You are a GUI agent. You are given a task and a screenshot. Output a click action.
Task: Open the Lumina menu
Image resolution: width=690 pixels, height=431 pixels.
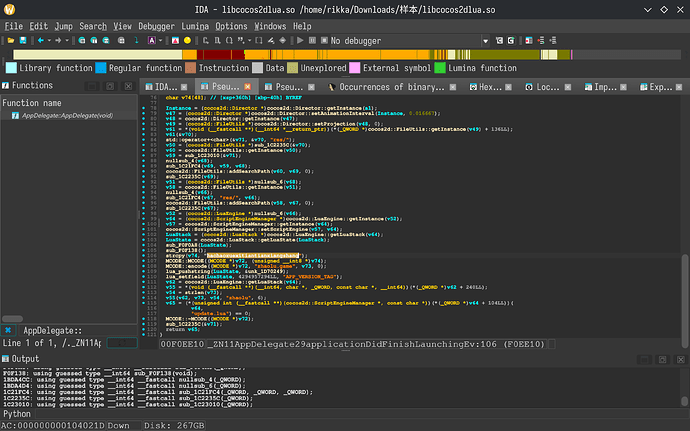click(x=195, y=26)
